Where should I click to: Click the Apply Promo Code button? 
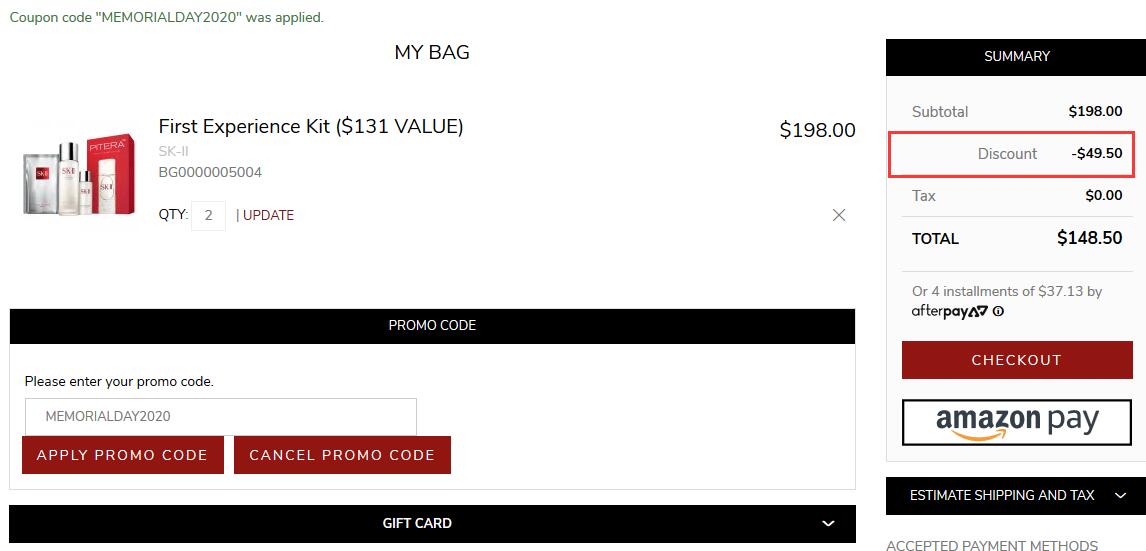tap(123, 455)
